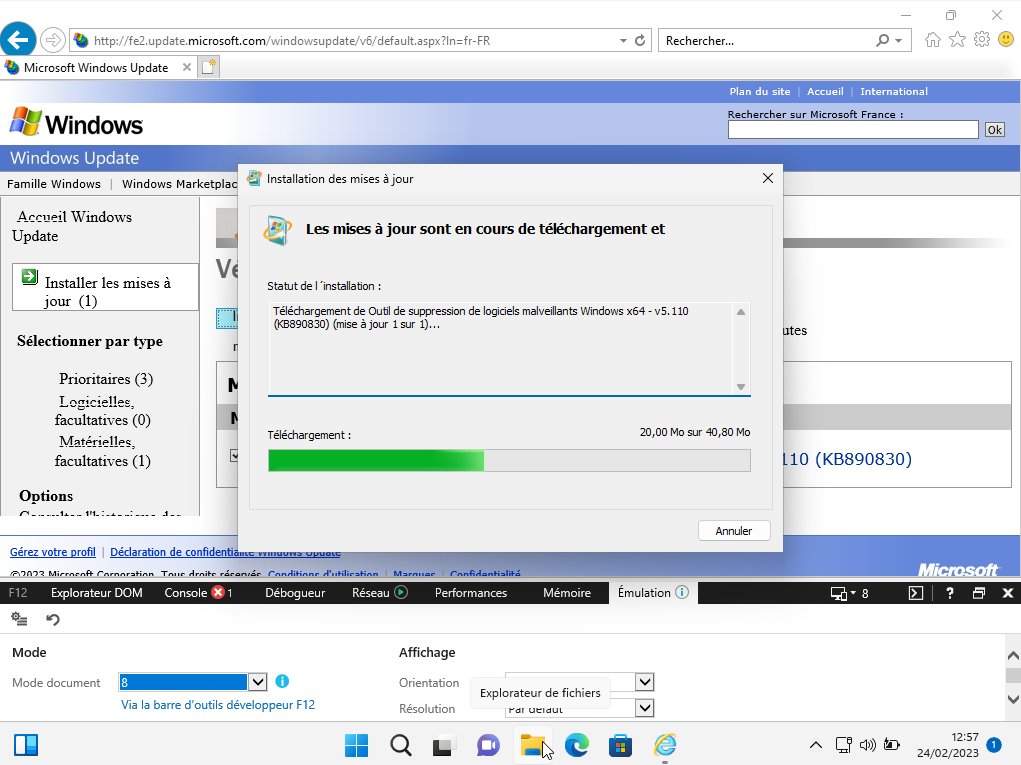Screen dimensions: 1021x765
Task: Expand the Orientation dropdown
Action: pyautogui.click(x=645, y=682)
